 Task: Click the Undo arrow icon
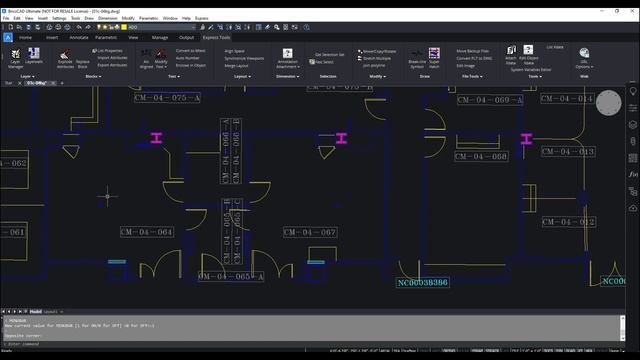pos(79,27)
